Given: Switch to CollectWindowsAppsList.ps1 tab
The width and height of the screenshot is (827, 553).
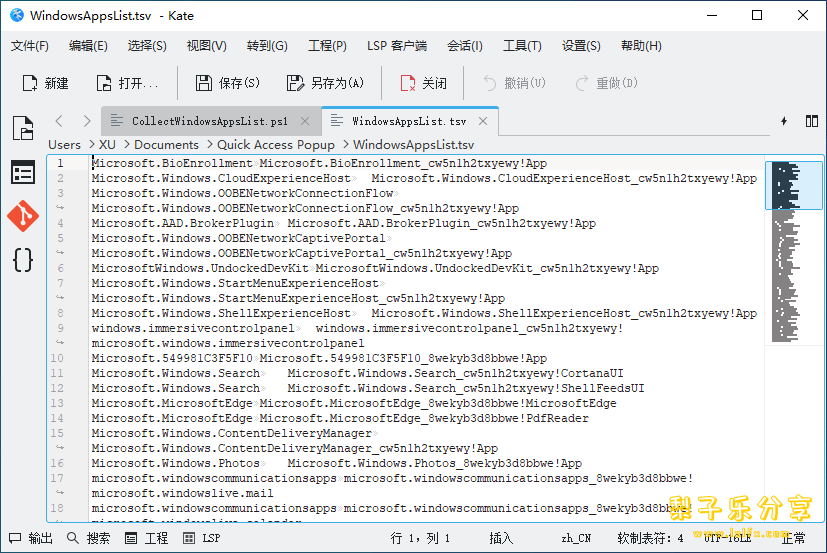Looking at the screenshot, I should pos(210,121).
